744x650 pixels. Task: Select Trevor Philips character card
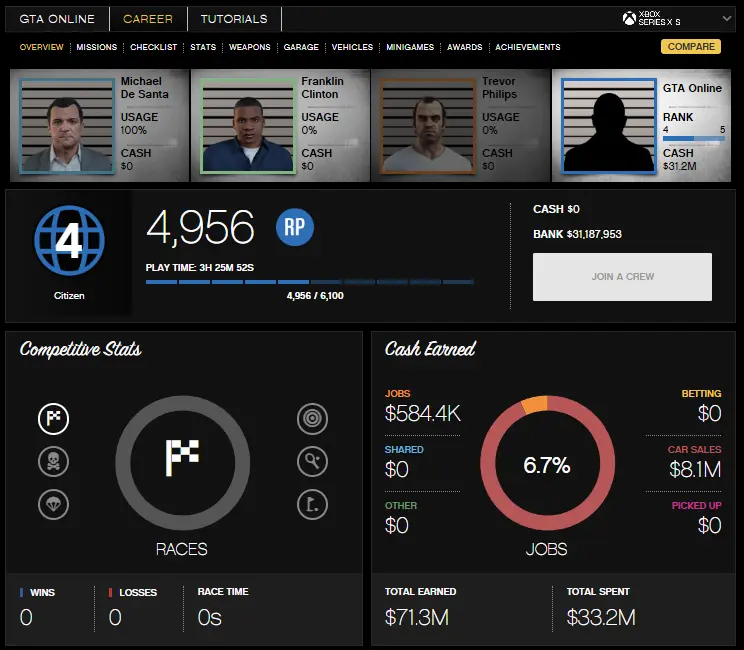click(460, 126)
